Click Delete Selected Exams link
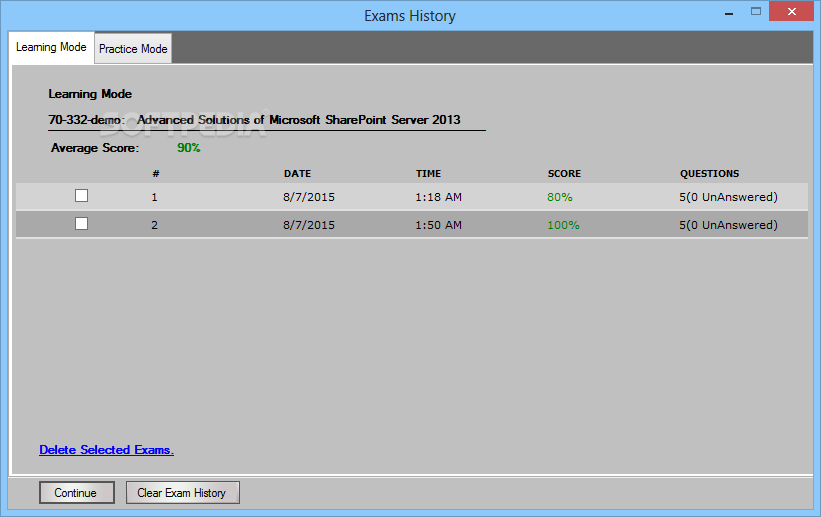The height and width of the screenshot is (517, 821). 106,450
